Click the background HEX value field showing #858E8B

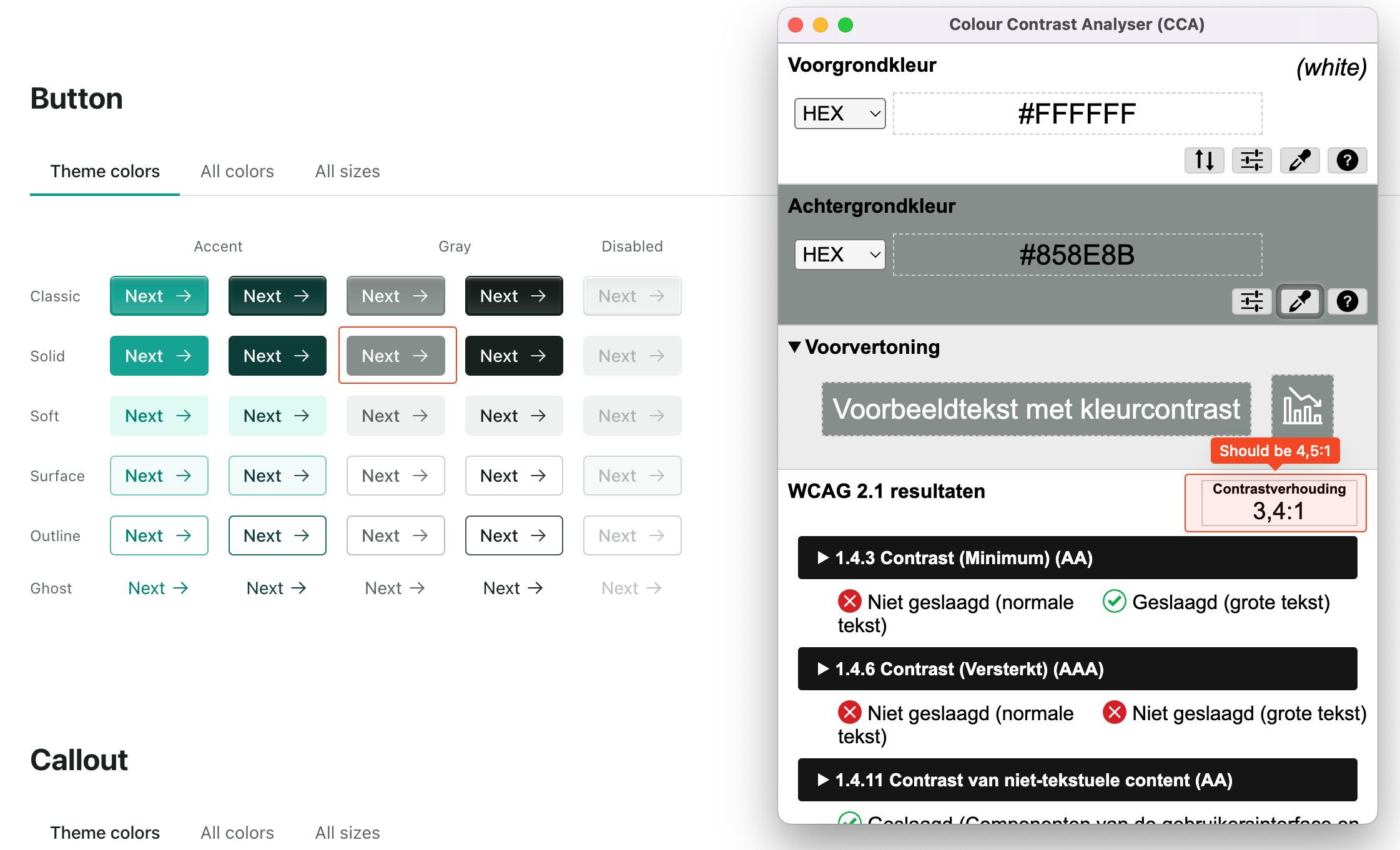[1076, 254]
